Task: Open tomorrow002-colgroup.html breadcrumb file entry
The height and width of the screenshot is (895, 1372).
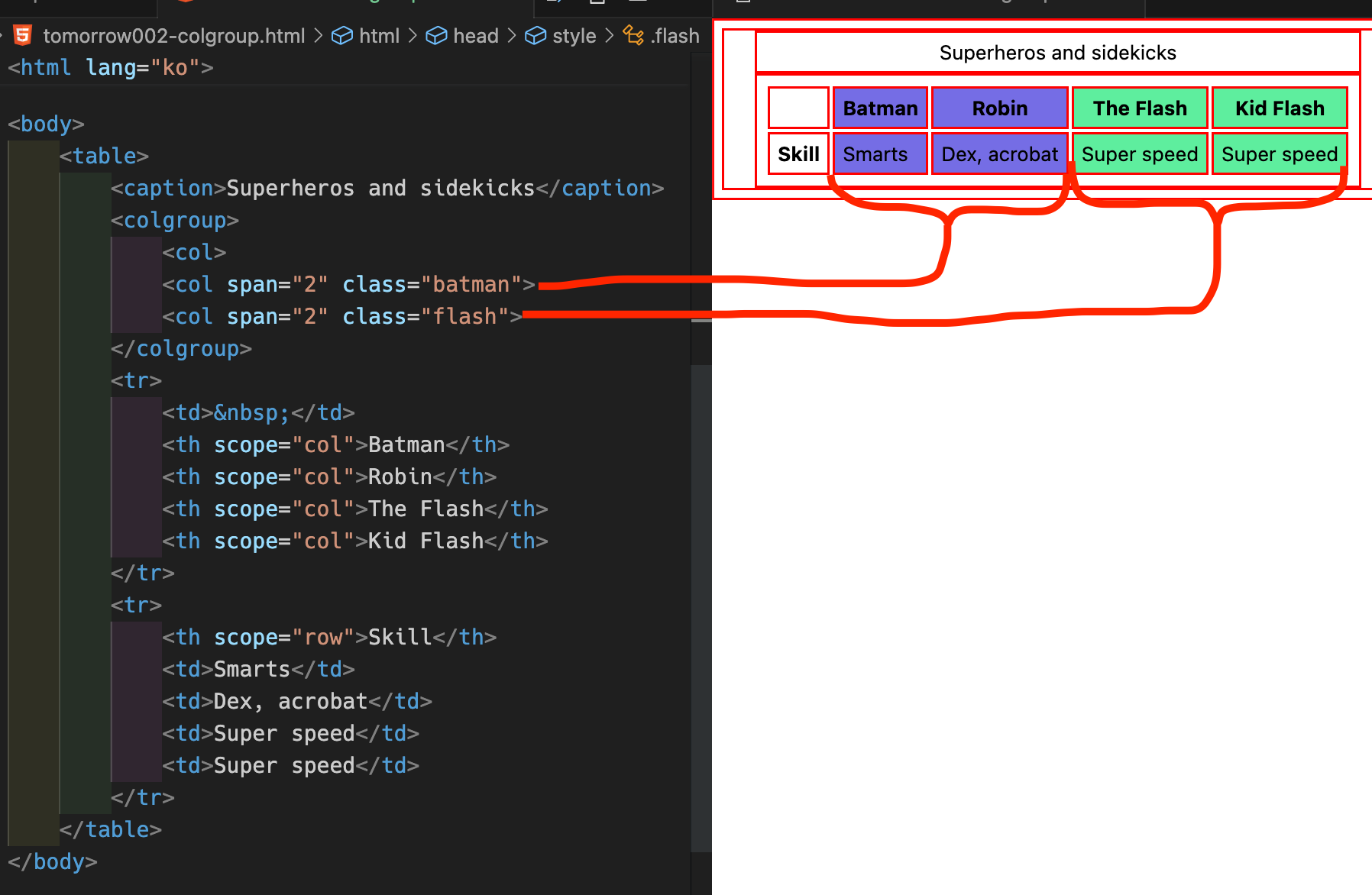Action: point(159,36)
